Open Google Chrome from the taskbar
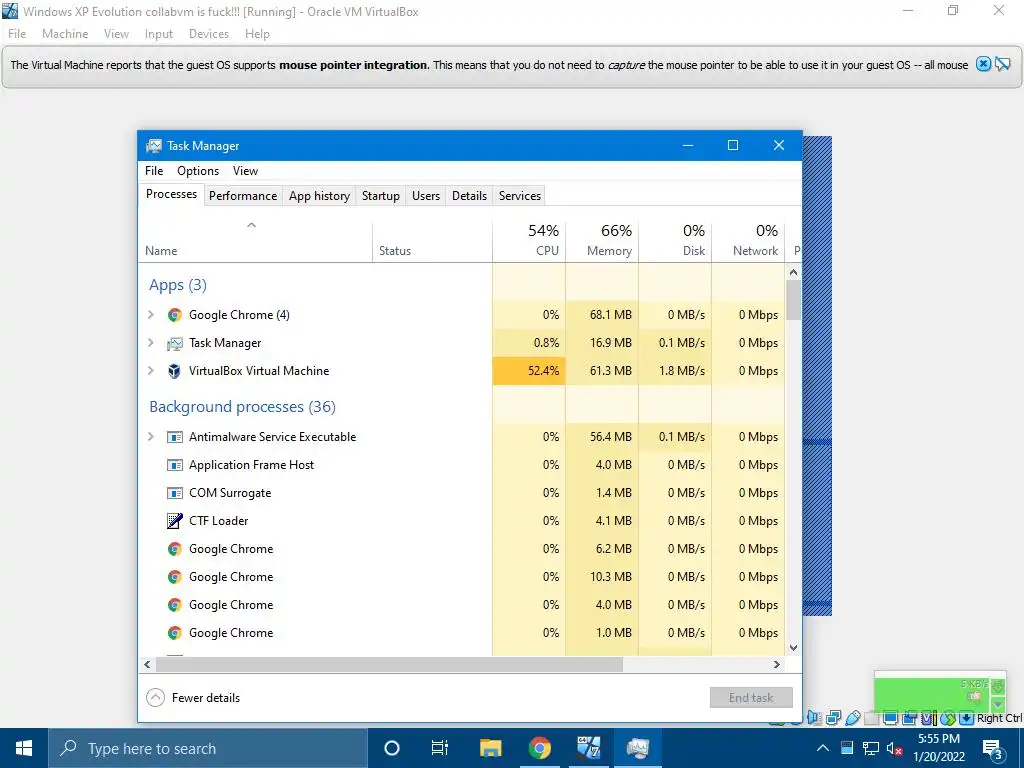The image size is (1024, 768). coord(539,748)
